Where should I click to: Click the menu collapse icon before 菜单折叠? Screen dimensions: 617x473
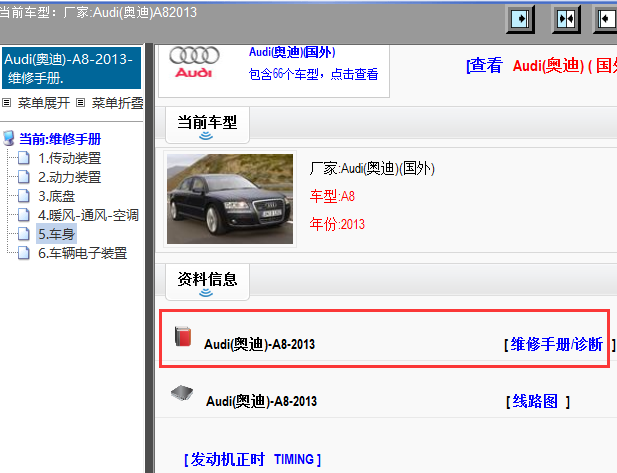[80, 103]
